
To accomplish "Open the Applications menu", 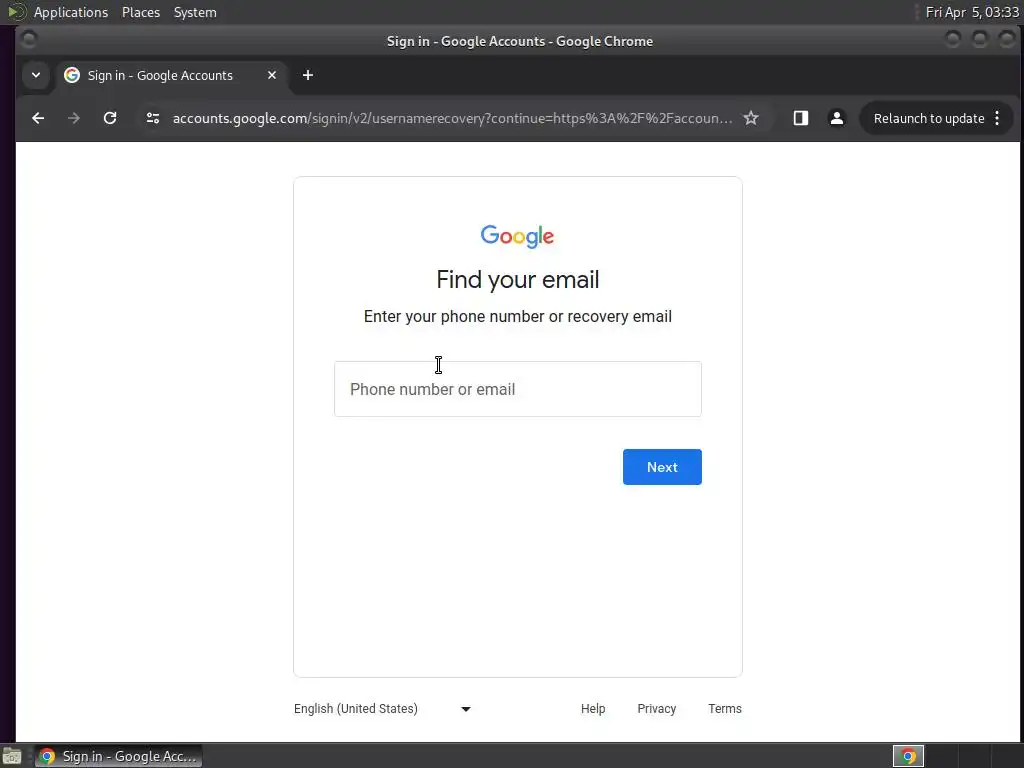I will 71,12.
